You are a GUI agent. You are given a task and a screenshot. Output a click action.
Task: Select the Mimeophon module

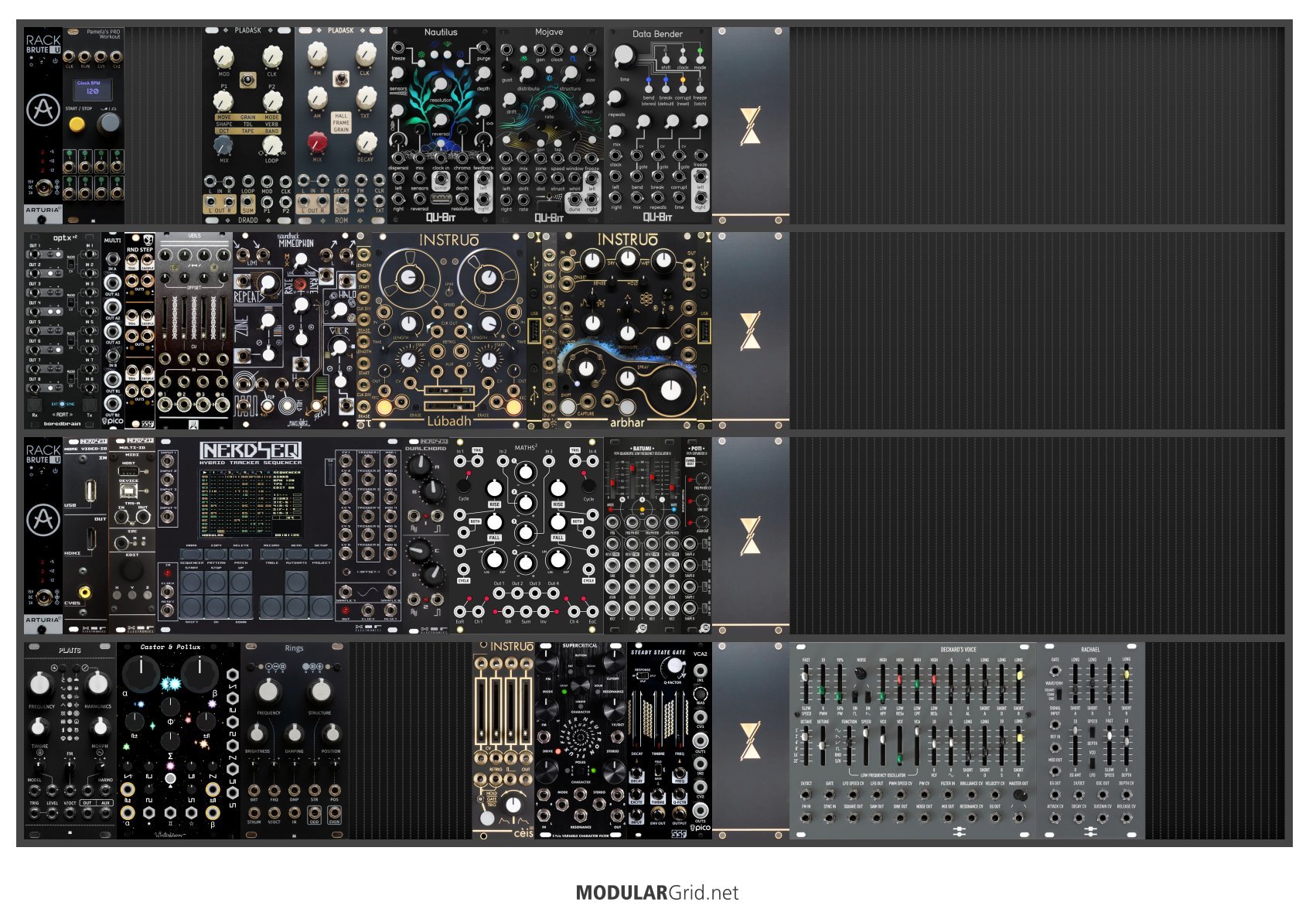pyautogui.click(x=294, y=331)
